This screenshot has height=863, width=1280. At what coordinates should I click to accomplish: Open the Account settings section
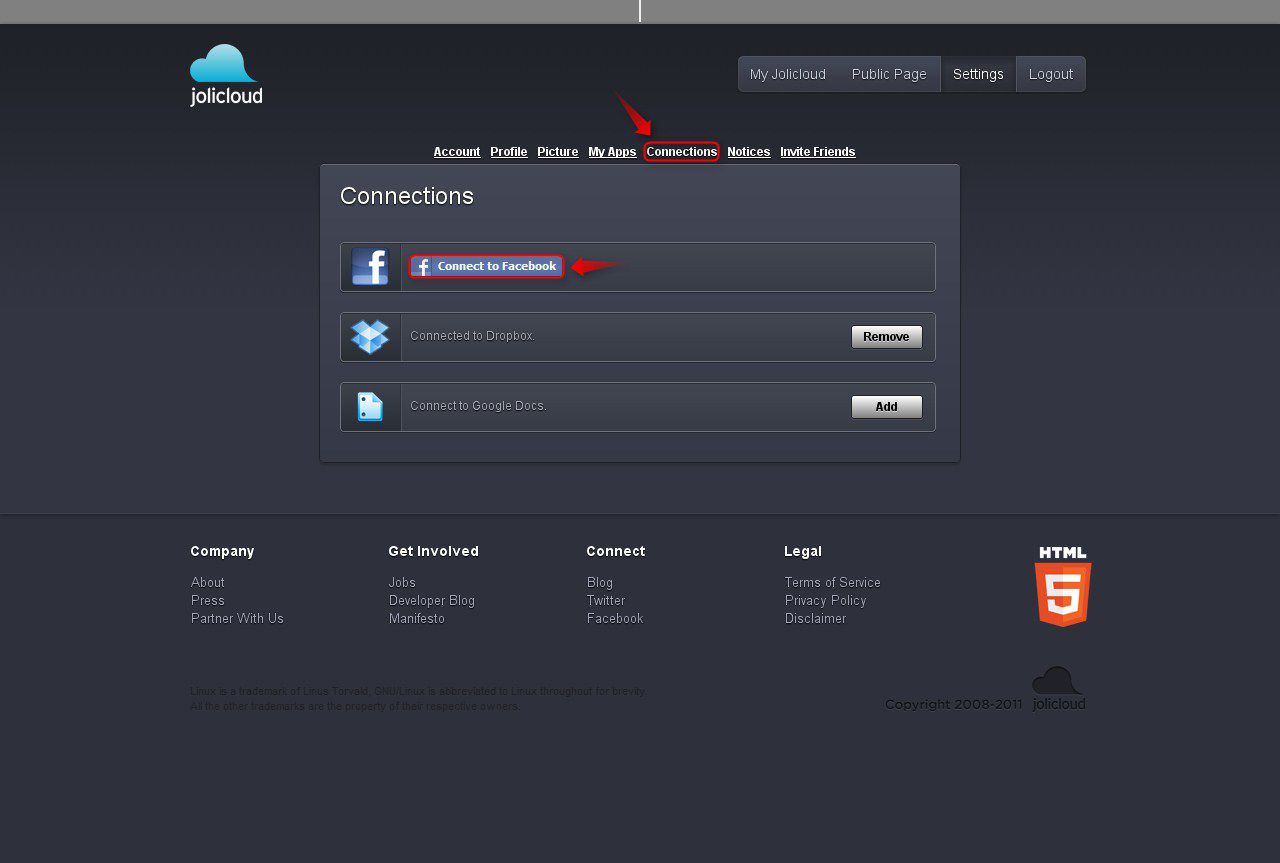[x=457, y=152]
